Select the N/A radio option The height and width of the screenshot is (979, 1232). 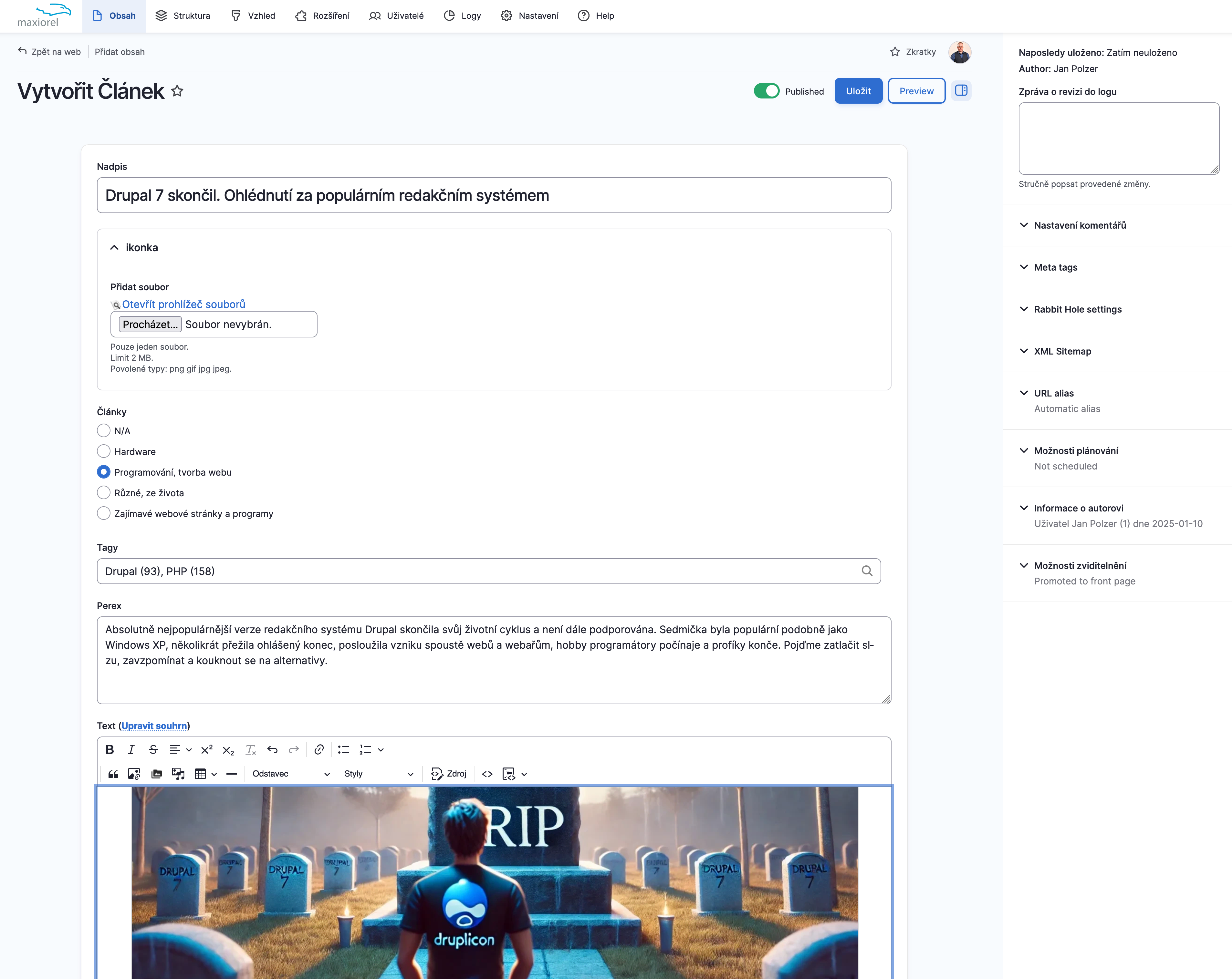coord(103,431)
